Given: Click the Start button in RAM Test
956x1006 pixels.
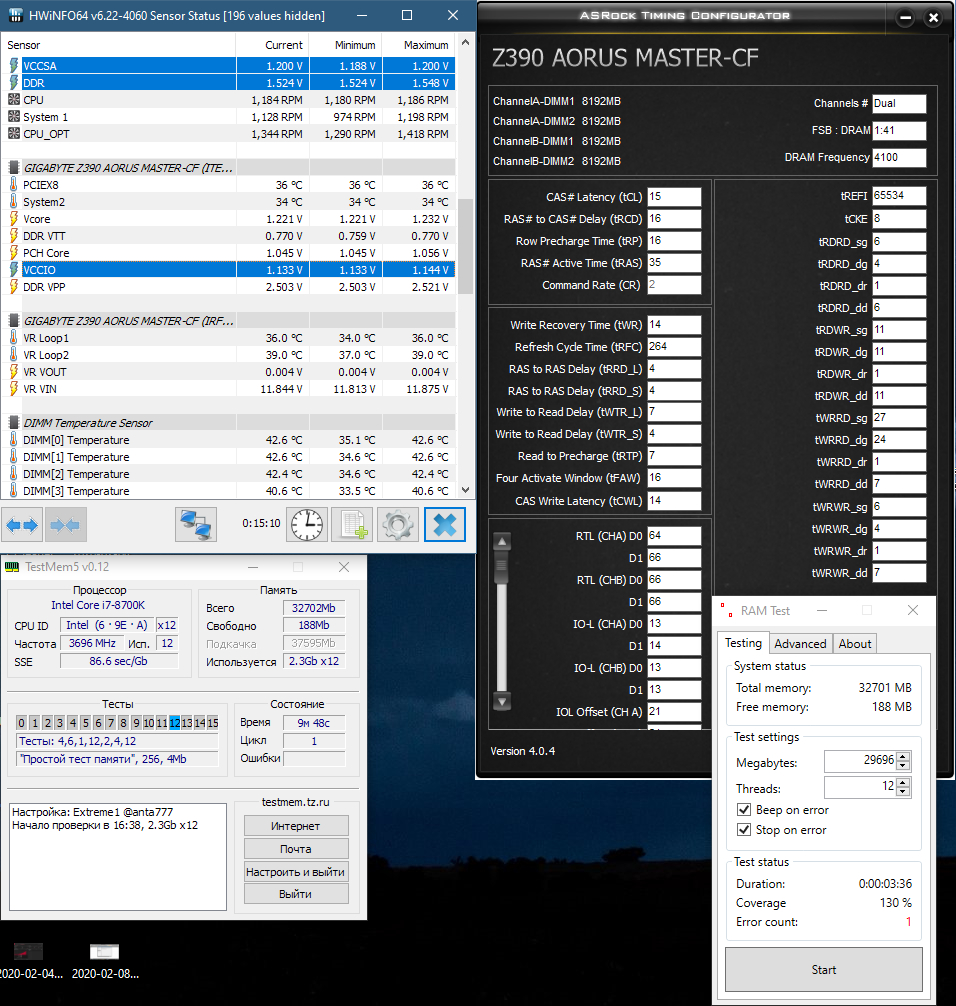Looking at the screenshot, I should (x=824, y=969).
